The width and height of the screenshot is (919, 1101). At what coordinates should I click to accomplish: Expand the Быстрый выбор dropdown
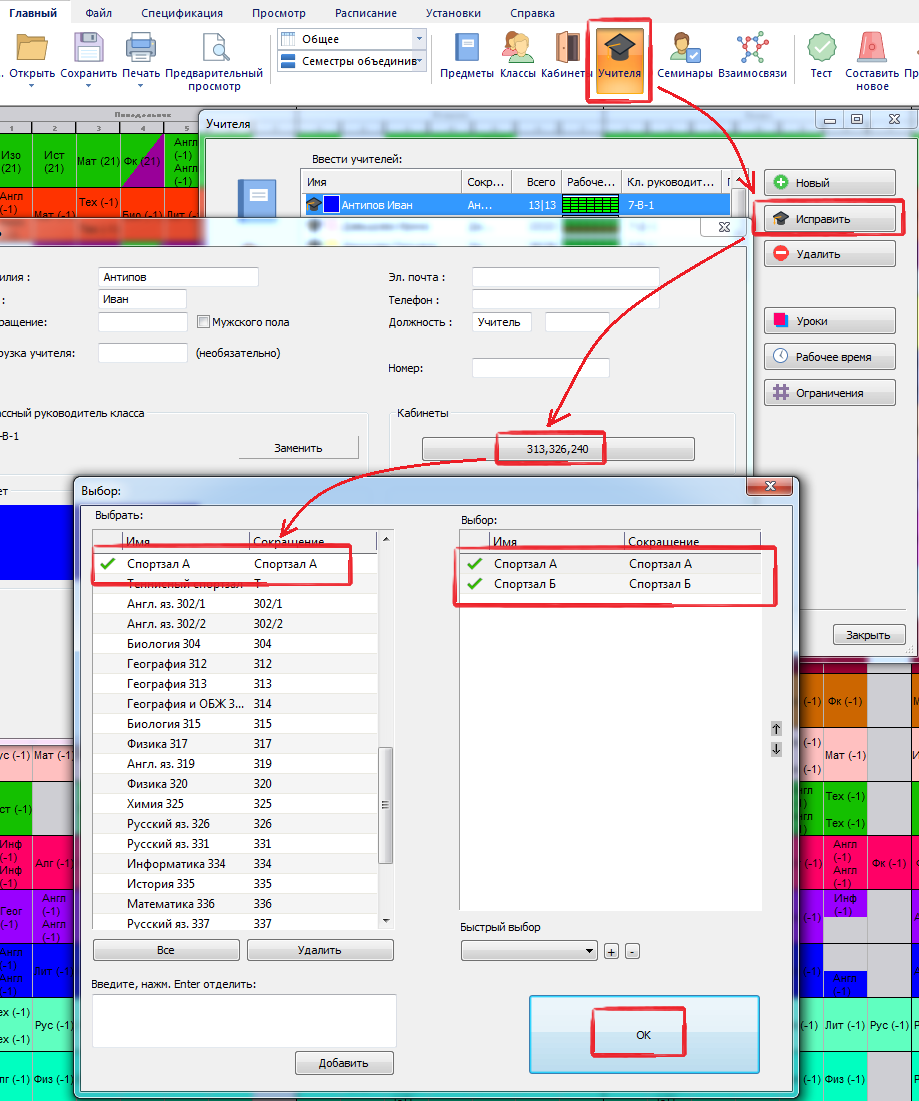588,951
